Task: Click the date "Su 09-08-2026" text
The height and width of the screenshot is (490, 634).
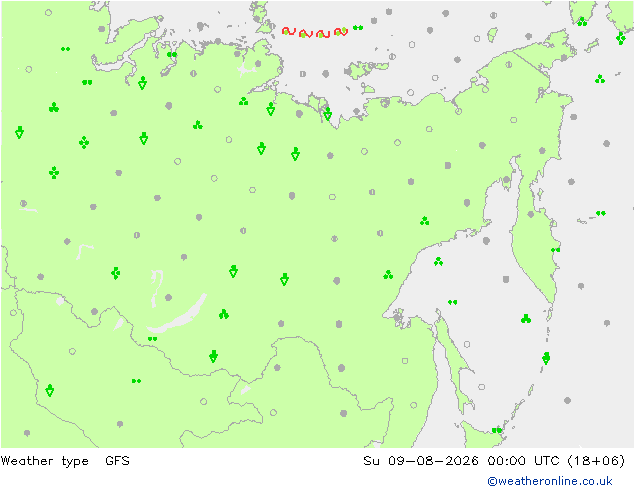Action: coord(421,460)
